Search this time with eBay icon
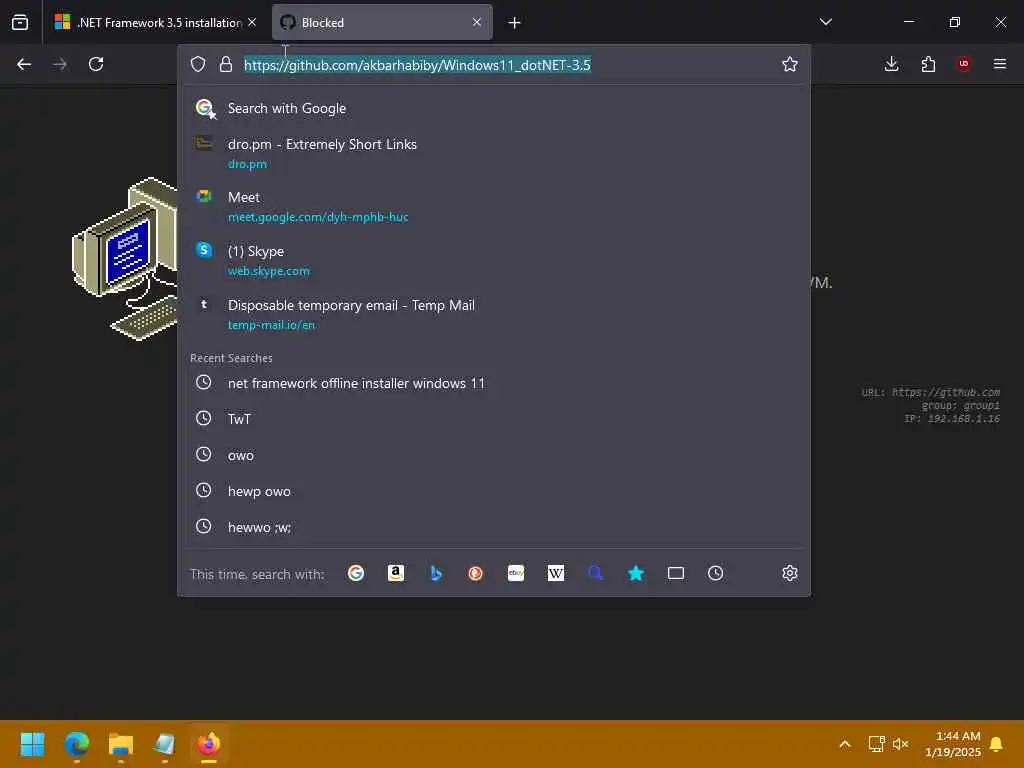Viewport: 1024px width, 768px height. coord(516,573)
